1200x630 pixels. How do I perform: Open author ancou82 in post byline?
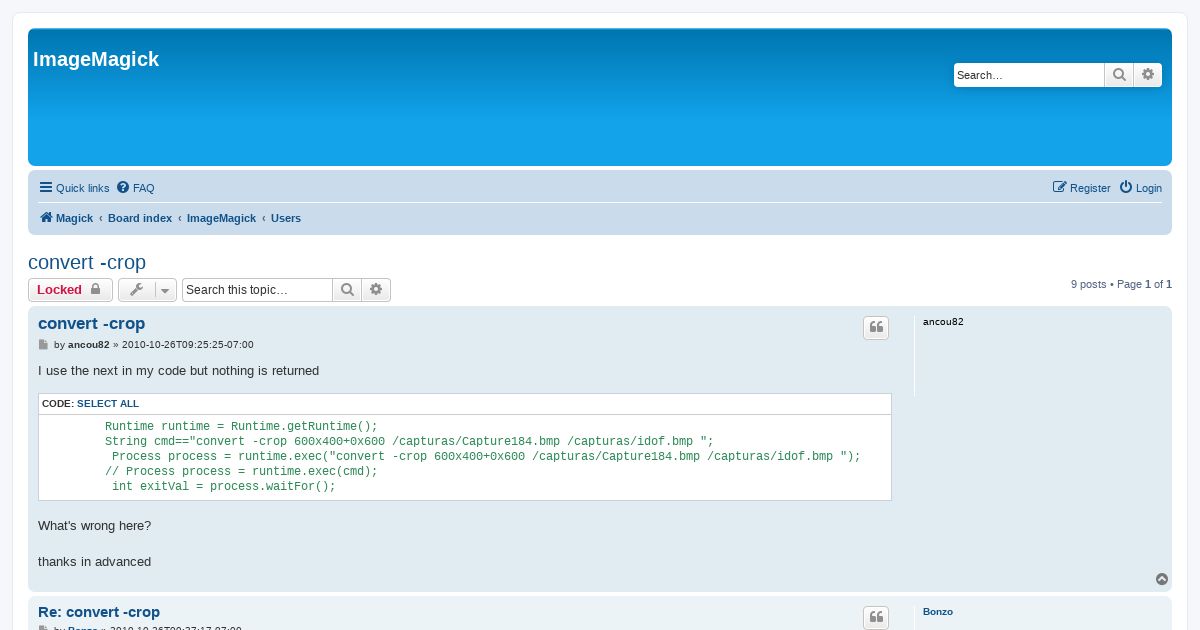(x=89, y=345)
